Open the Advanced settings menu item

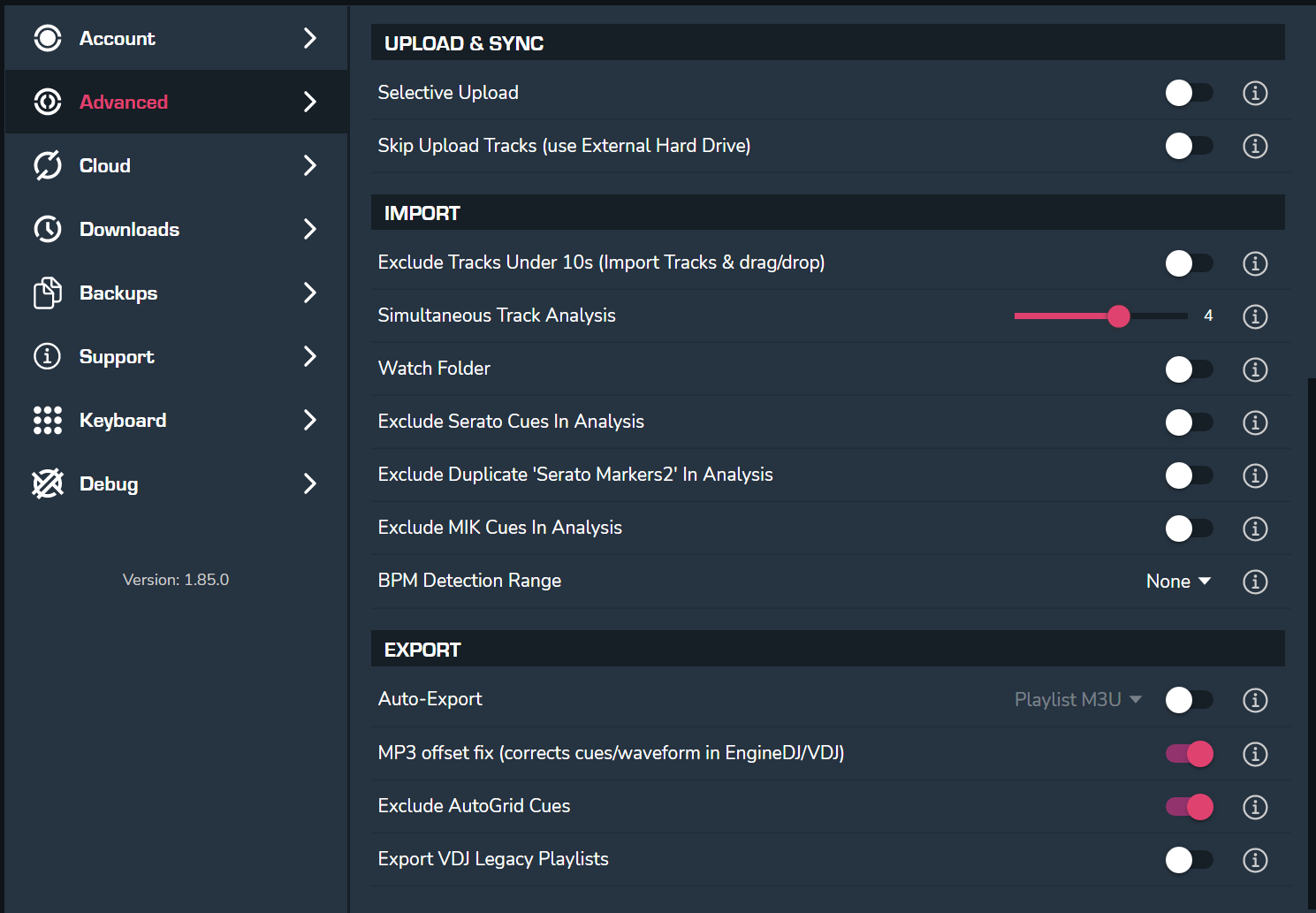click(124, 102)
